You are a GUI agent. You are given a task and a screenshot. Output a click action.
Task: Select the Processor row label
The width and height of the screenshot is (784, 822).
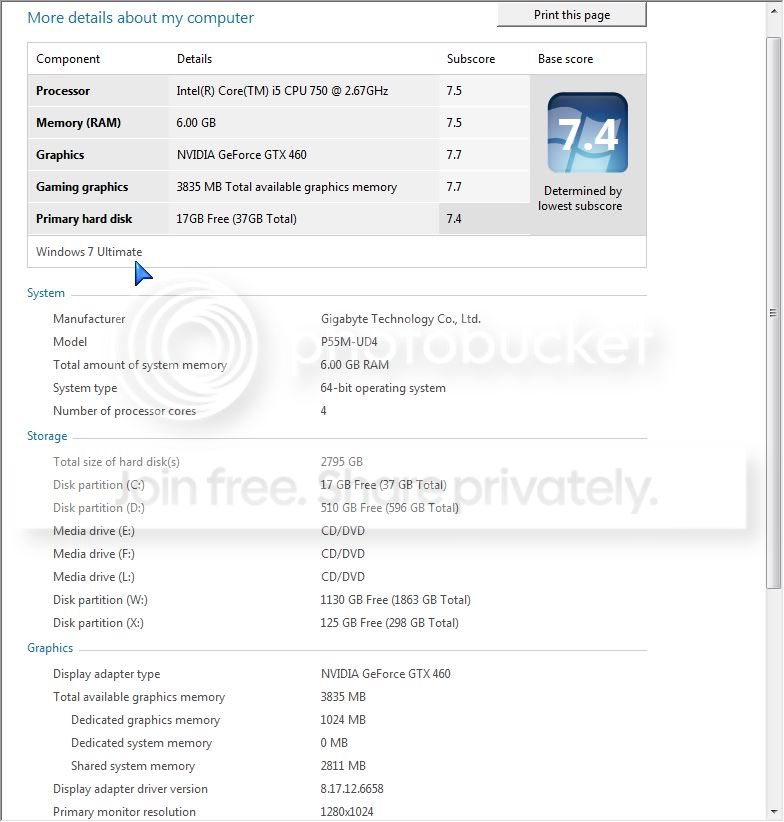[63, 91]
